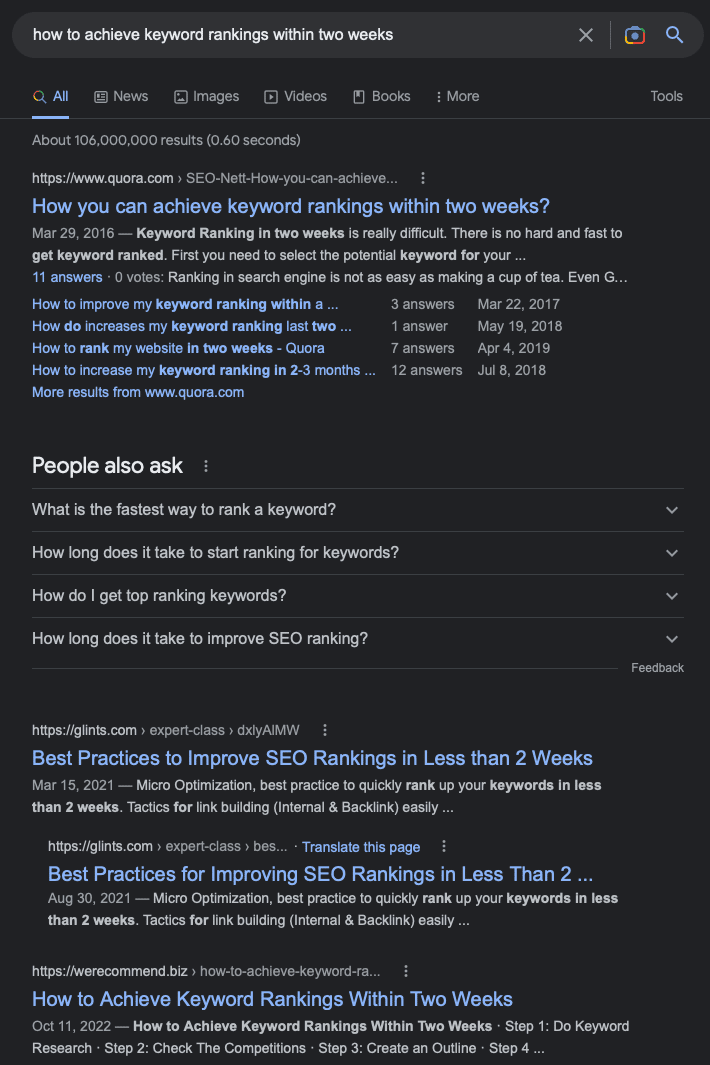
Task: Open the three-dot menu beside the first glints.com result
Action: tap(325, 730)
